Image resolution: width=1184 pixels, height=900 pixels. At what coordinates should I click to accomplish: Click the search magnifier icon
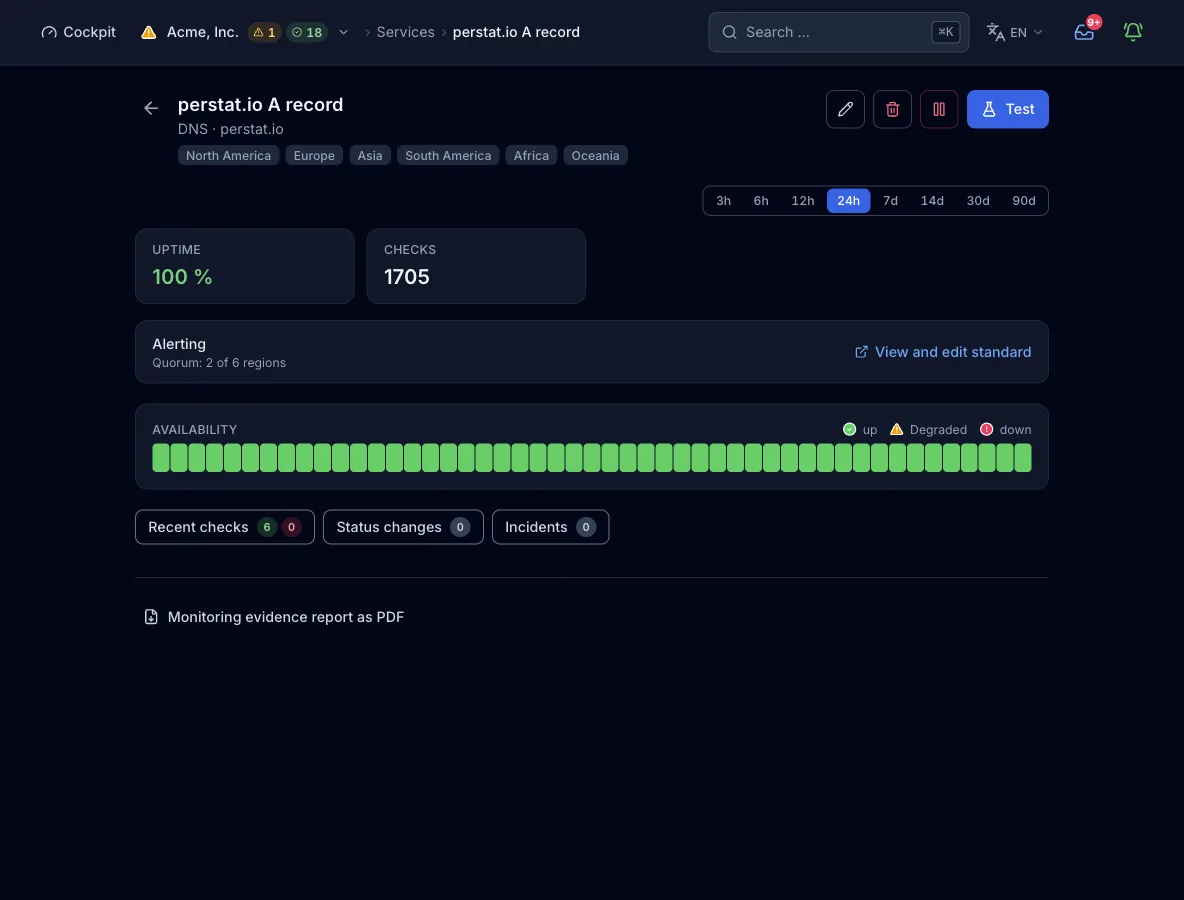coord(729,32)
